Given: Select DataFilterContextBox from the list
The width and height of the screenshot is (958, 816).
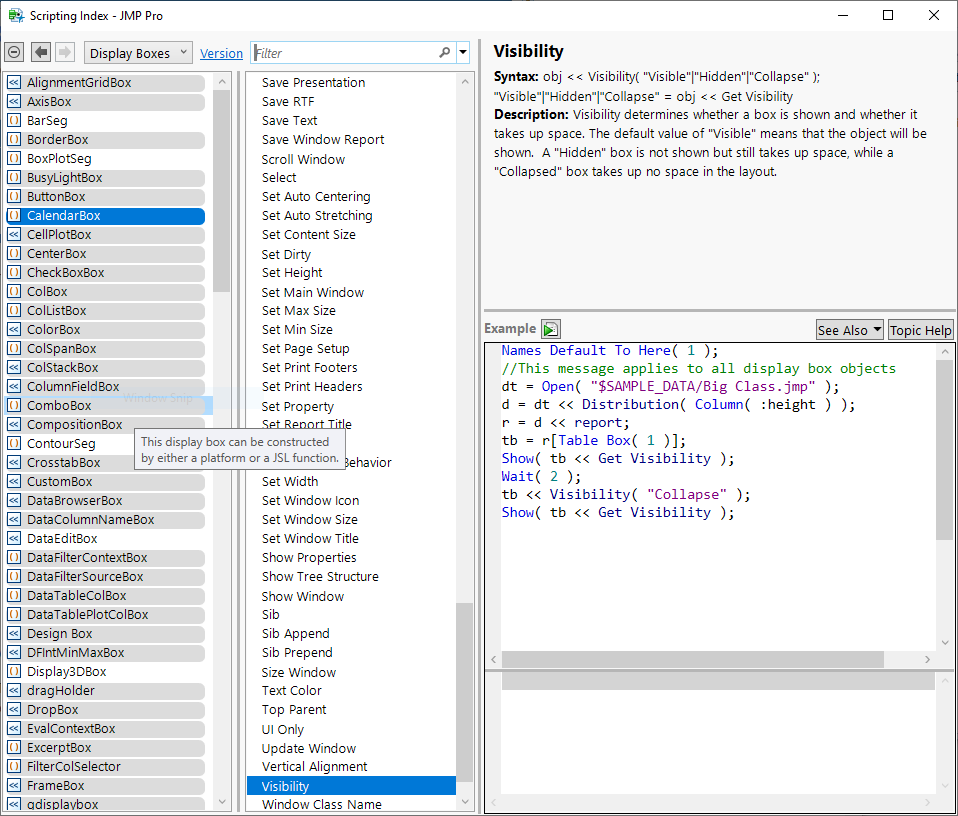Looking at the screenshot, I should [87, 558].
